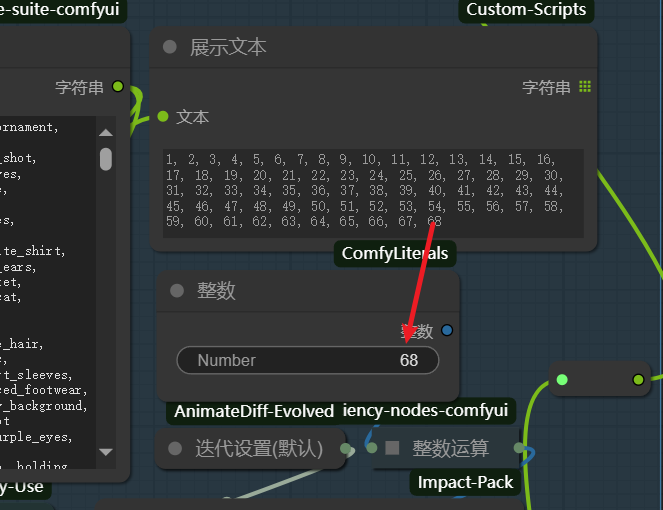This screenshot has width=663, height=510.
Task: Click the reroute node's right output dot
Action: point(638,379)
